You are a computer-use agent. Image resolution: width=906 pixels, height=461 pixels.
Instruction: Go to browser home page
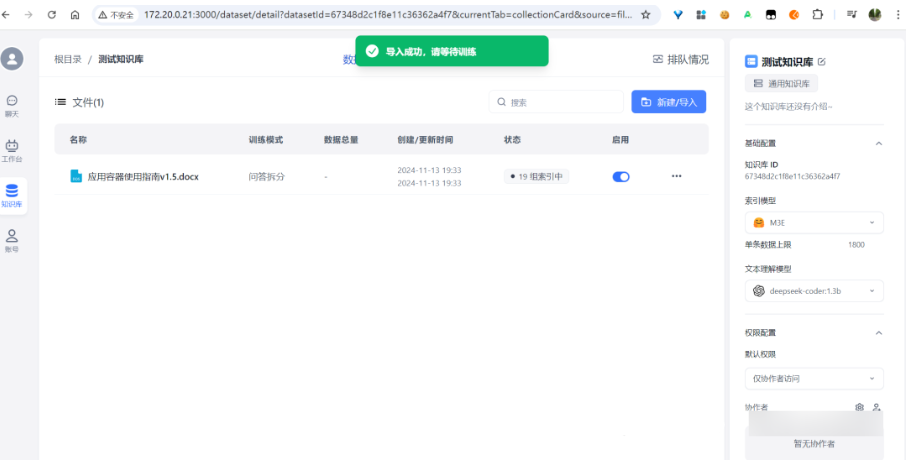coord(75,15)
